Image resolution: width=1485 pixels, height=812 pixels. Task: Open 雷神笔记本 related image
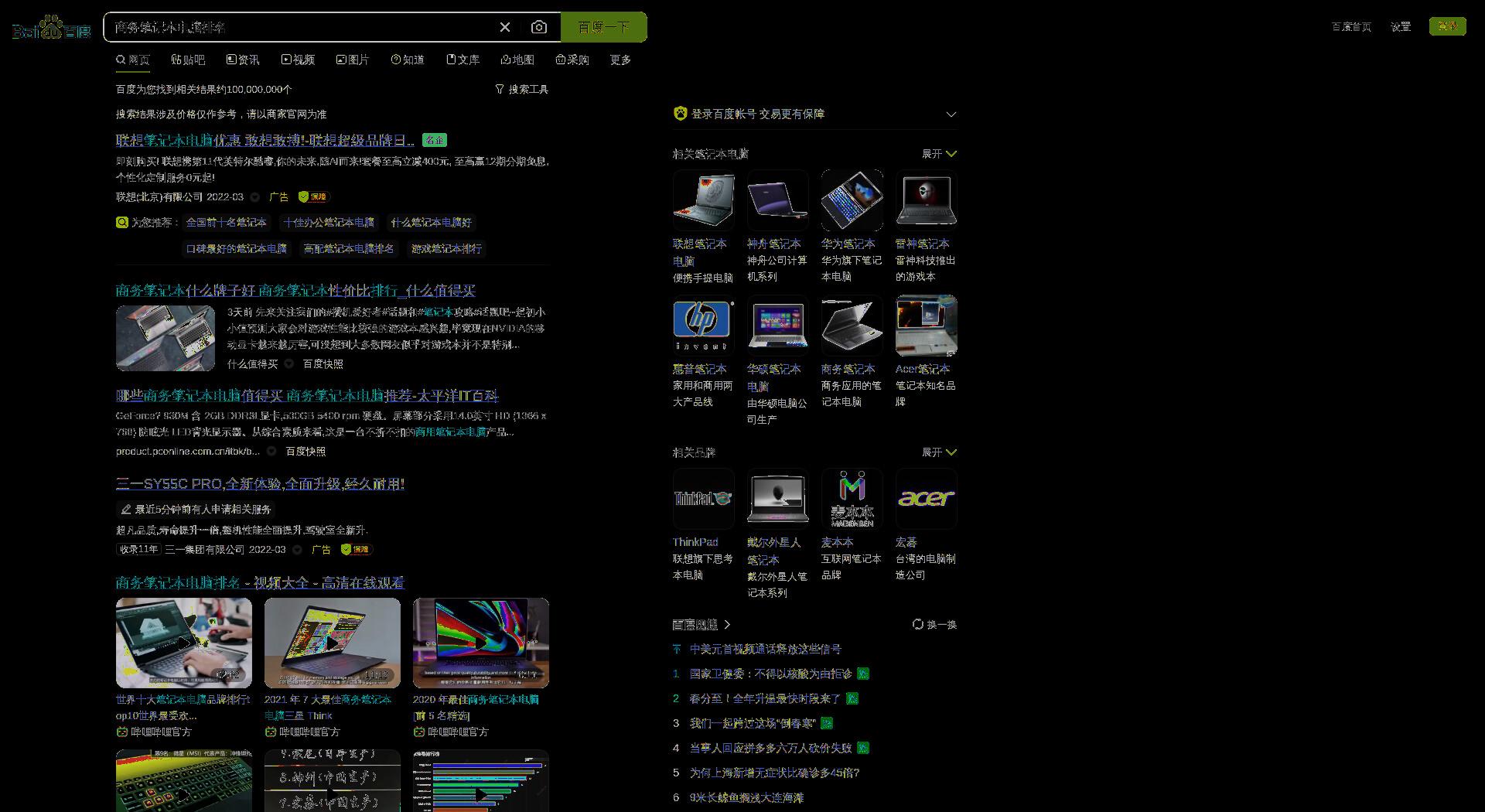point(926,200)
